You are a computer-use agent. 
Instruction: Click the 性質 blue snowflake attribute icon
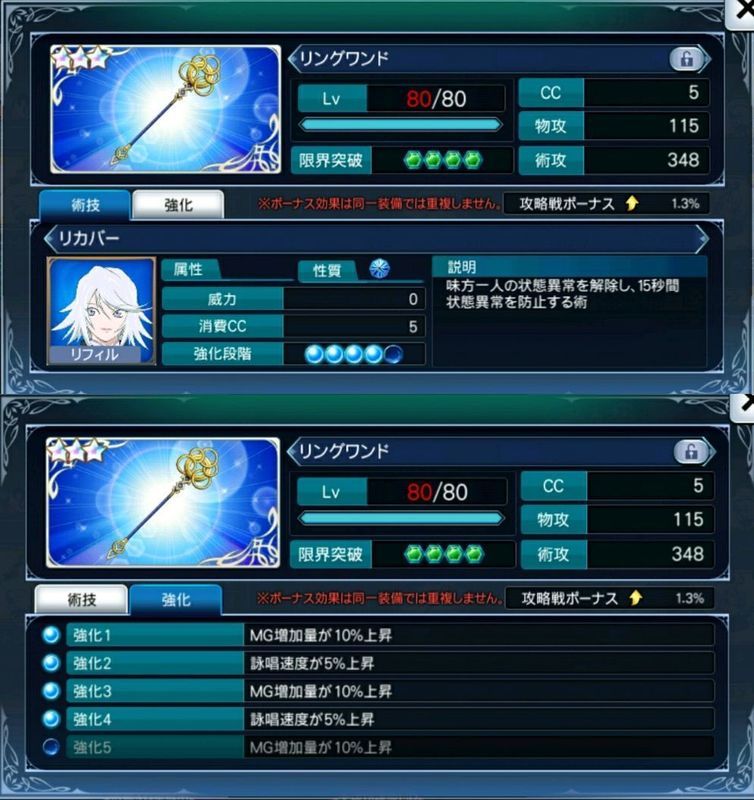coord(380,268)
